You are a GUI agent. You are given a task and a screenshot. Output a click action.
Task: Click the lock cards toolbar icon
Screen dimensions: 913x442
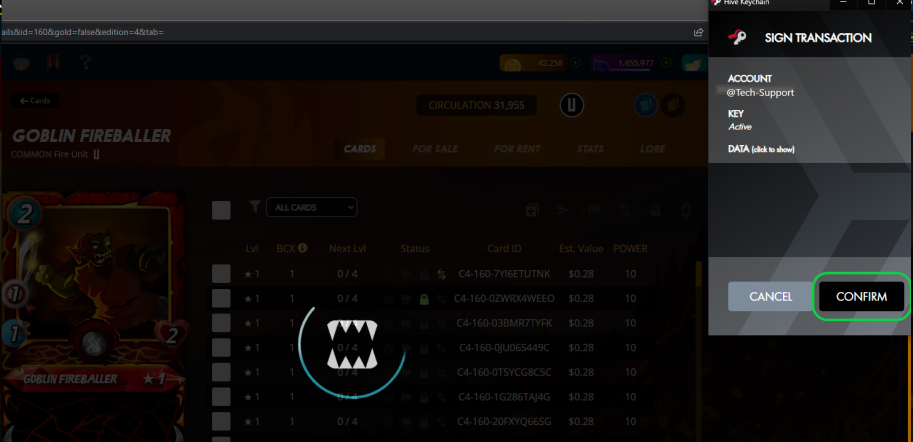point(656,210)
